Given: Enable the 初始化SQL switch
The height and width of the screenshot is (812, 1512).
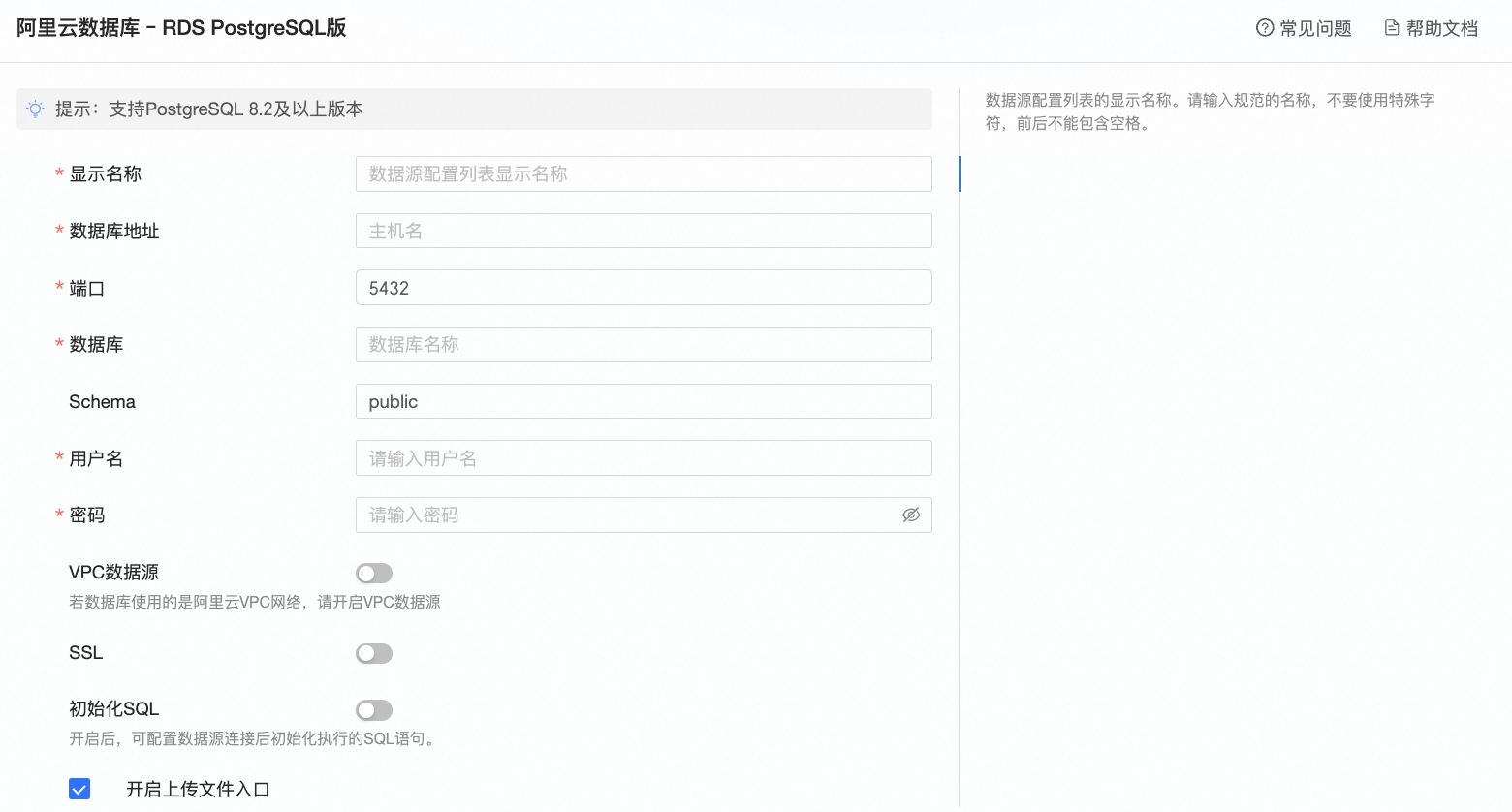Looking at the screenshot, I should tap(374, 710).
